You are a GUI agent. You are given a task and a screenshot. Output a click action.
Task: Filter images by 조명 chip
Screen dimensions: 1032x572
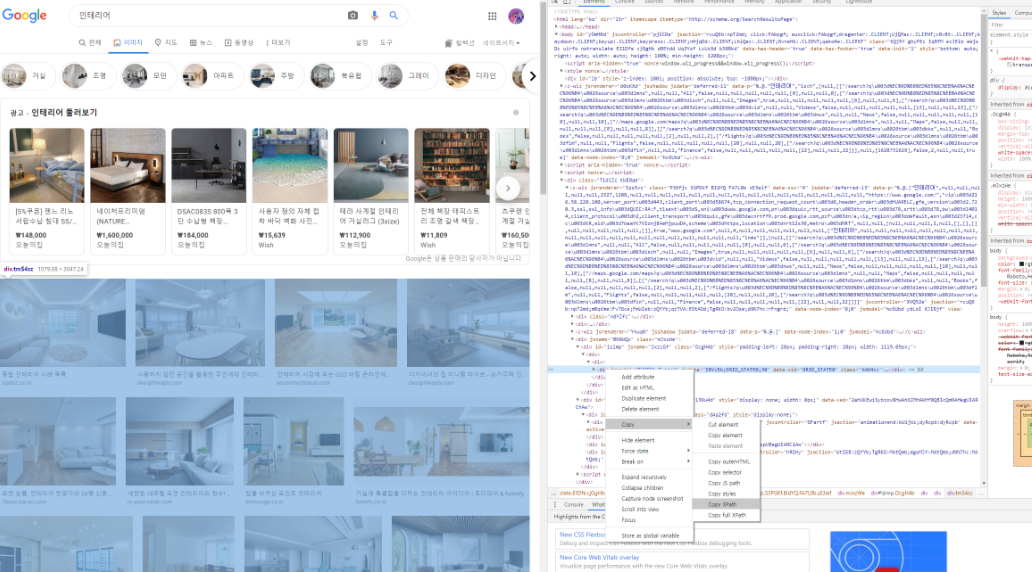[x=88, y=76]
